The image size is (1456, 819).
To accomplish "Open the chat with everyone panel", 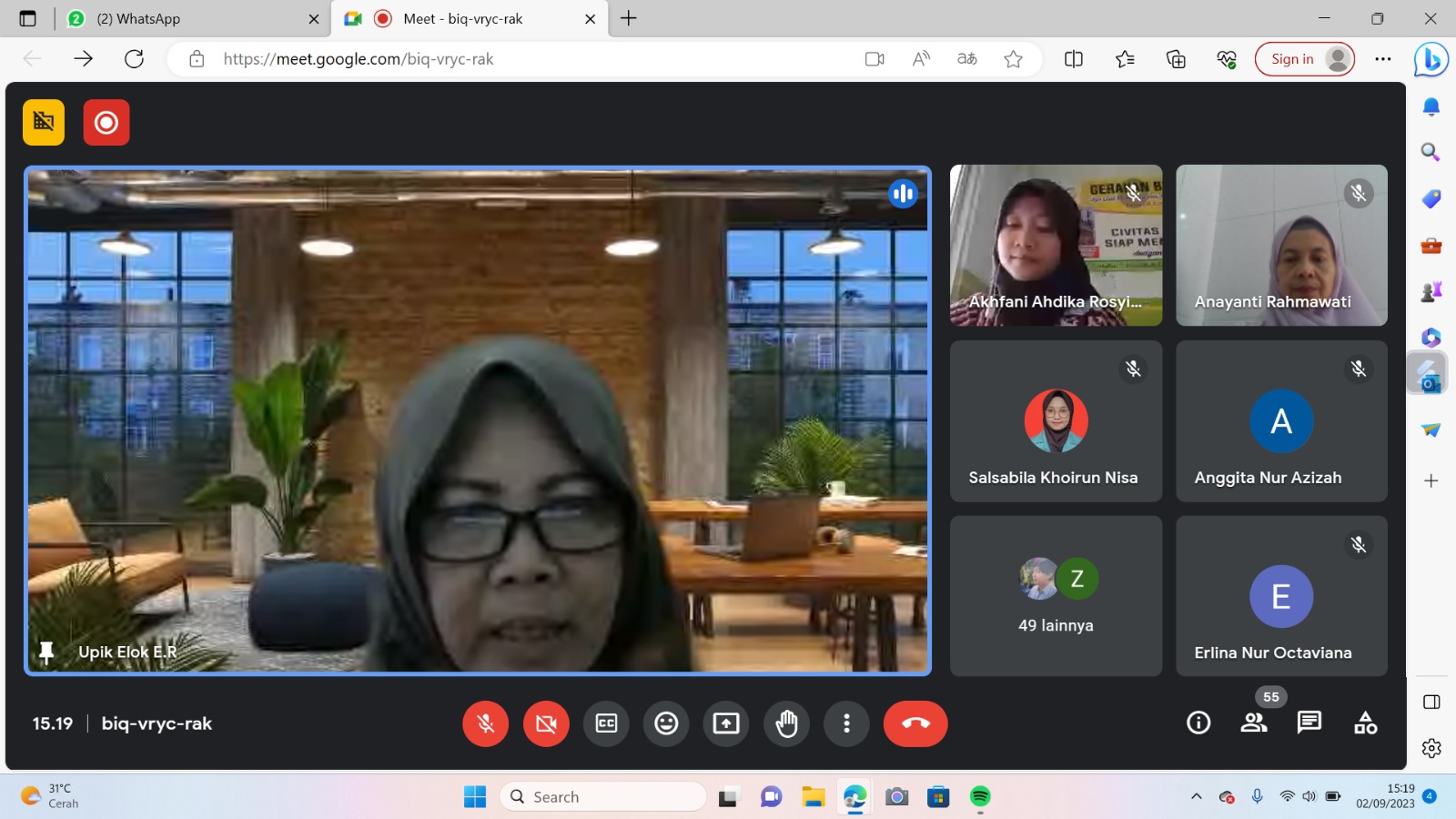I will pyautogui.click(x=1309, y=723).
